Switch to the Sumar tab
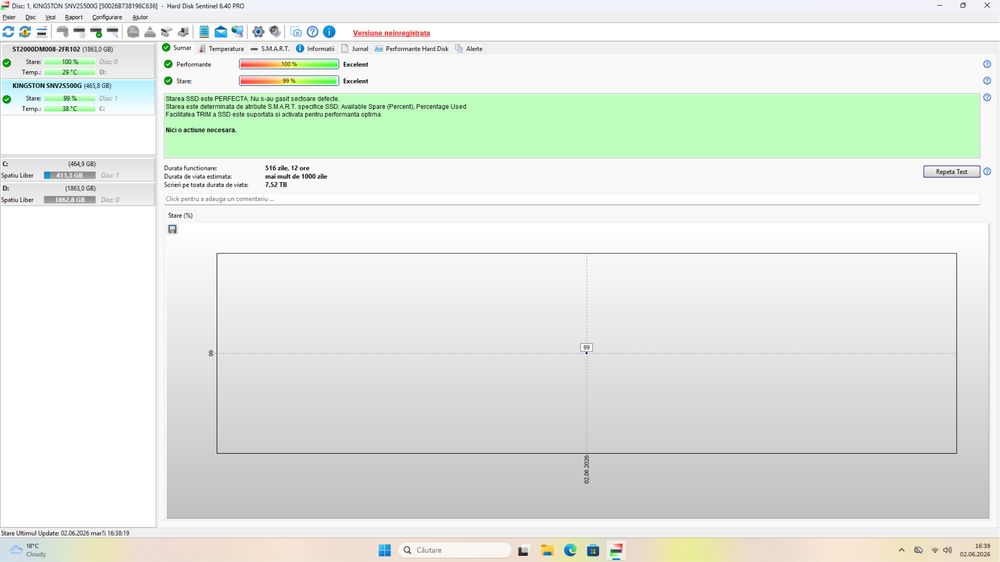Viewport: 1000px width, 562px height. (177, 48)
